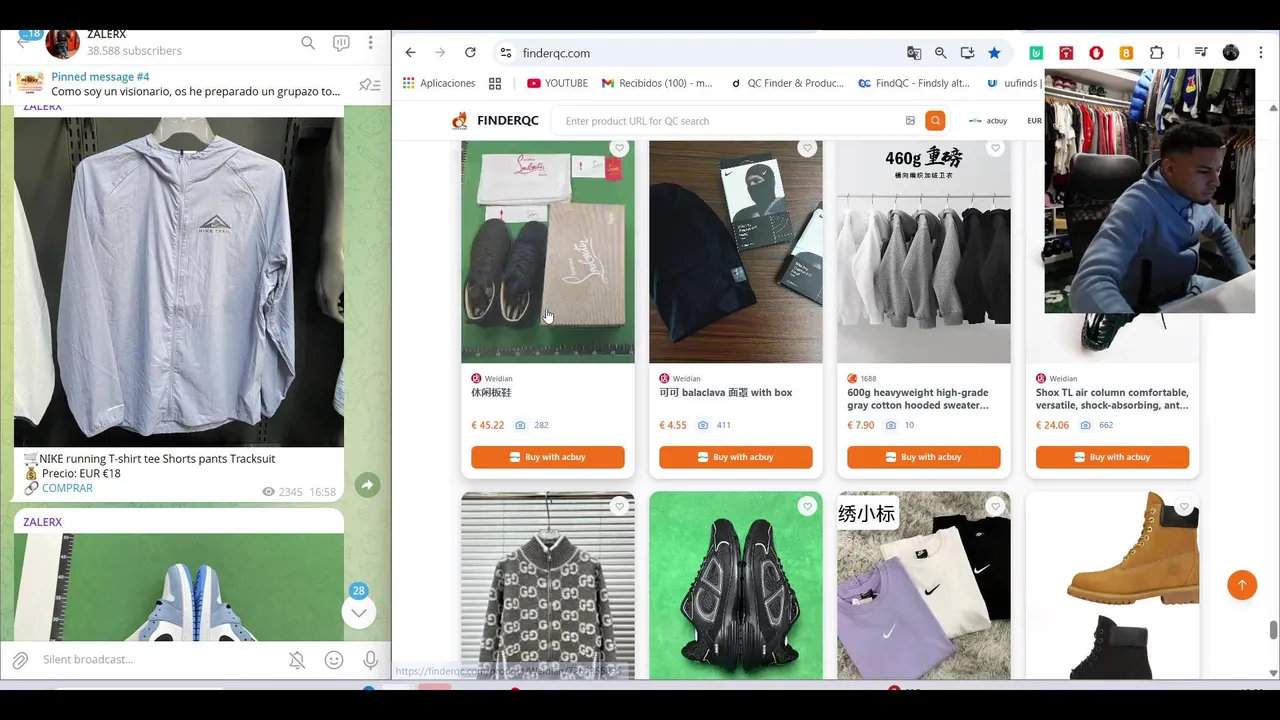Go back in the browser
Screen dimensions: 1280x720
point(410,53)
